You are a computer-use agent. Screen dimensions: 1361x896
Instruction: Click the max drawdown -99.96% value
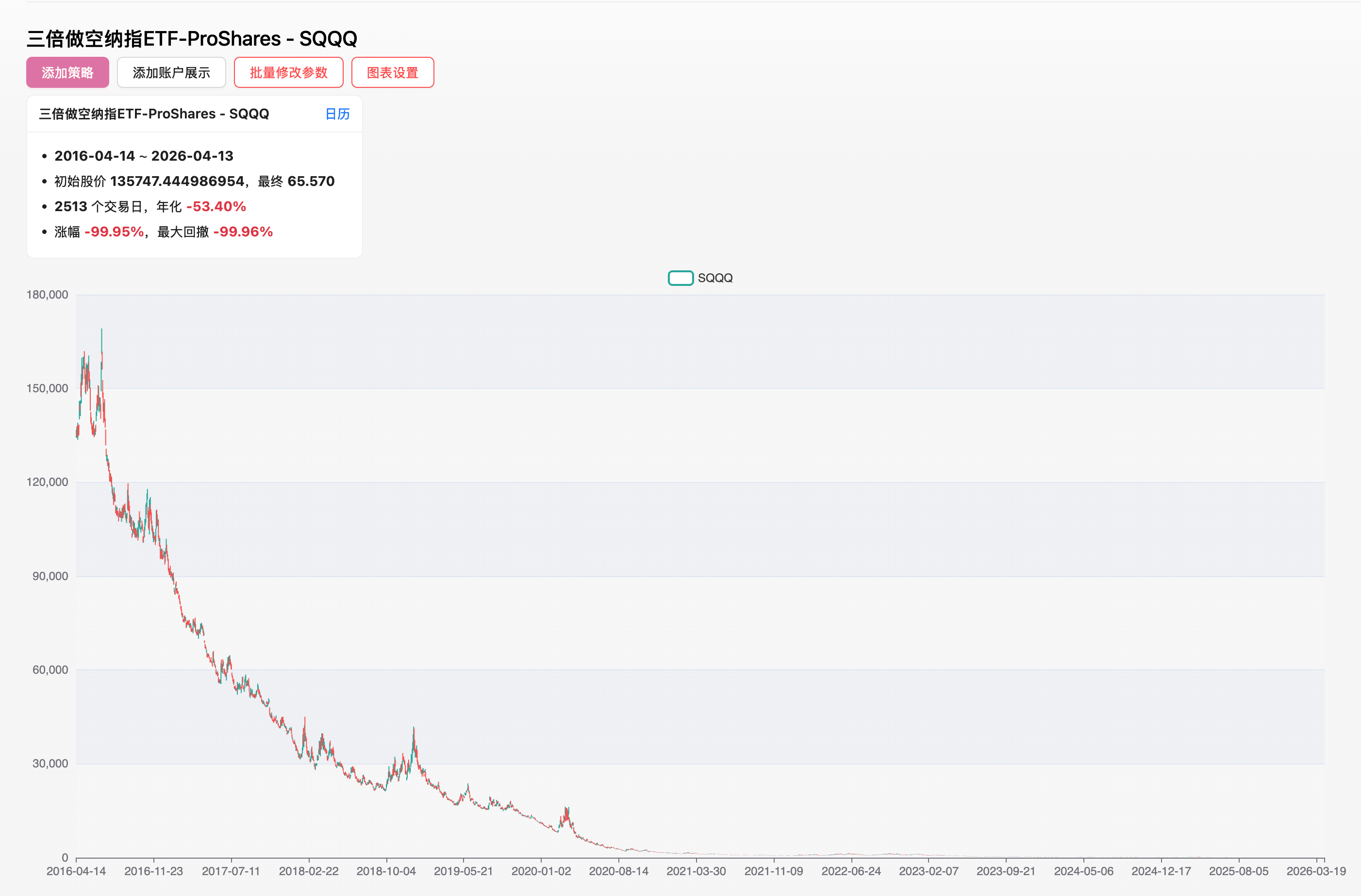pyautogui.click(x=243, y=232)
